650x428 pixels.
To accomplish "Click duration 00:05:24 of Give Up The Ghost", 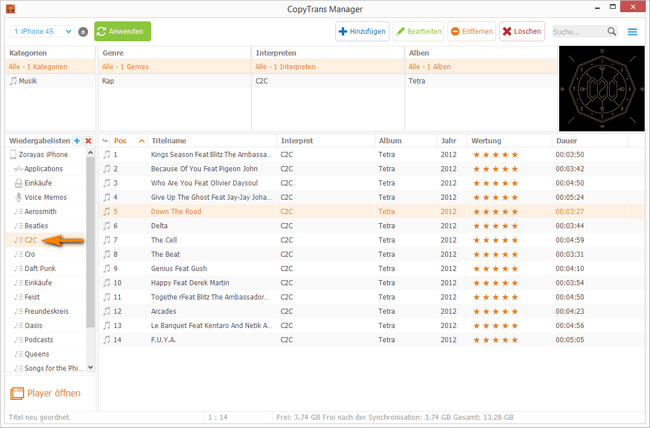I will click(570, 197).
